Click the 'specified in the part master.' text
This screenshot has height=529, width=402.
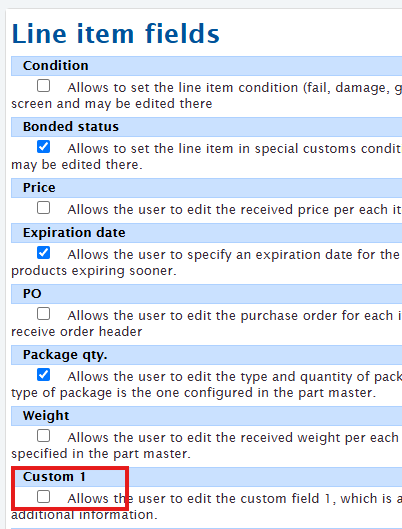101,454
